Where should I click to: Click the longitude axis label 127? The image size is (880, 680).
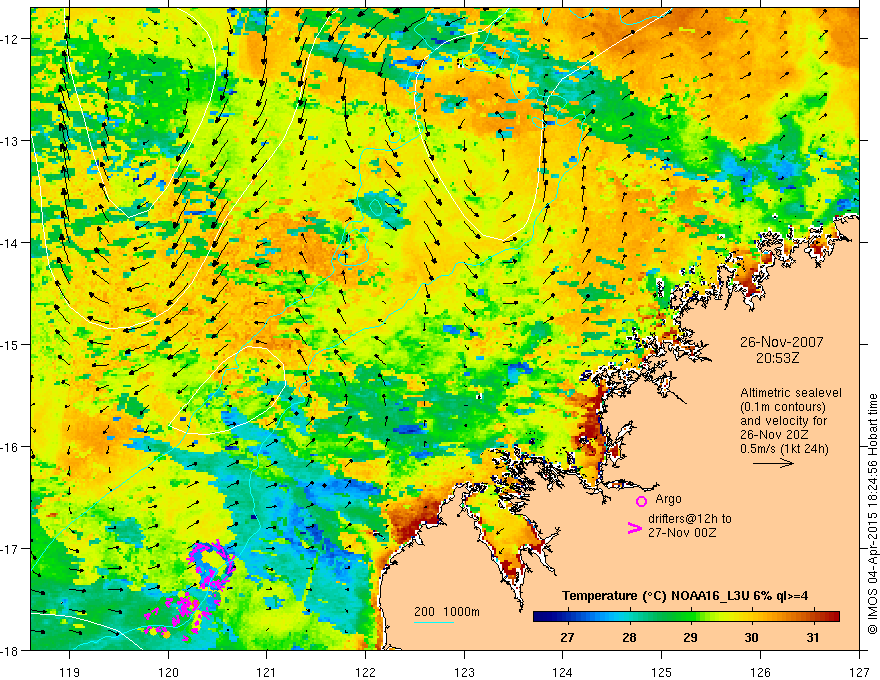pos(859,672)
